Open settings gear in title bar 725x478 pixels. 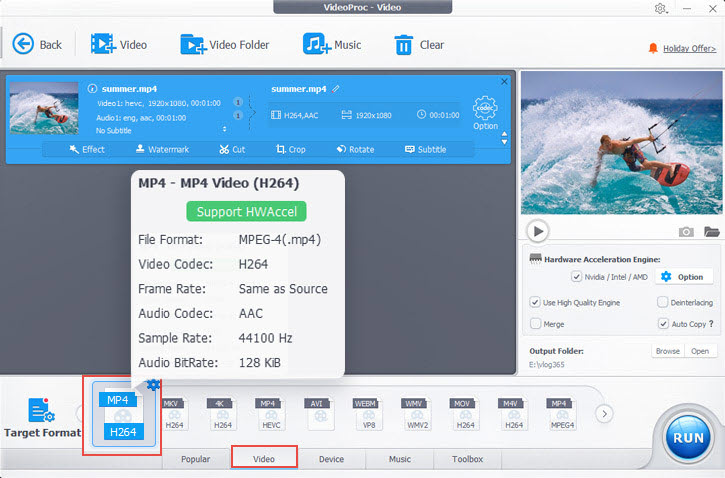660,8
